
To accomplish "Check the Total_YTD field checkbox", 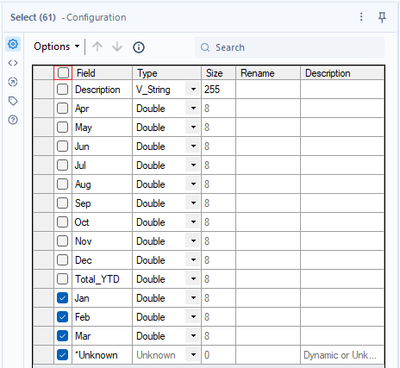I will 62,279.
